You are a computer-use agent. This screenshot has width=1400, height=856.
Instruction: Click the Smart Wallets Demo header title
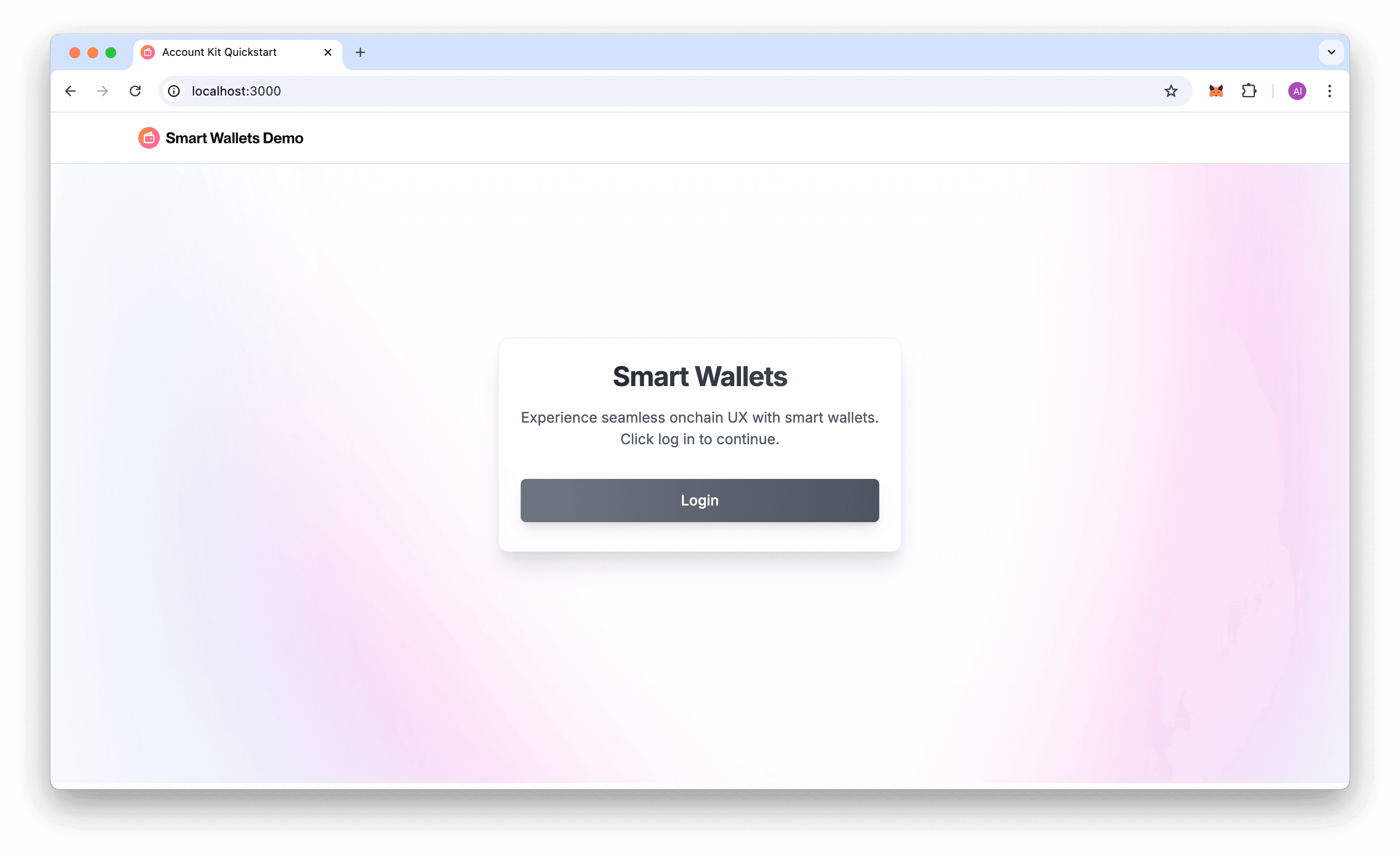tap(234, 138)
